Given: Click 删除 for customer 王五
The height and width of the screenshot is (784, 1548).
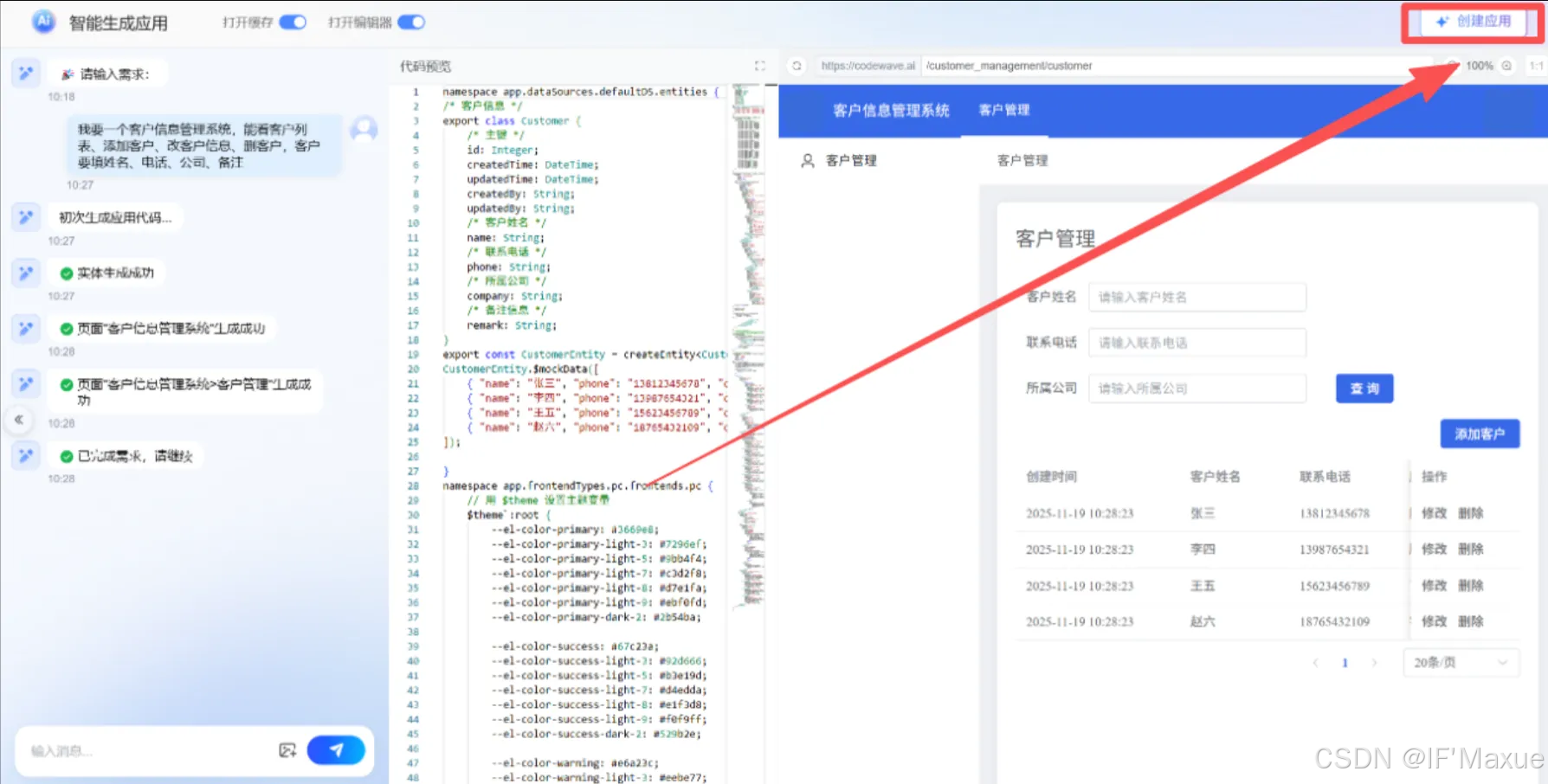Looking at the screenshot, I should pyautogui.click(x=1470, y=586).
